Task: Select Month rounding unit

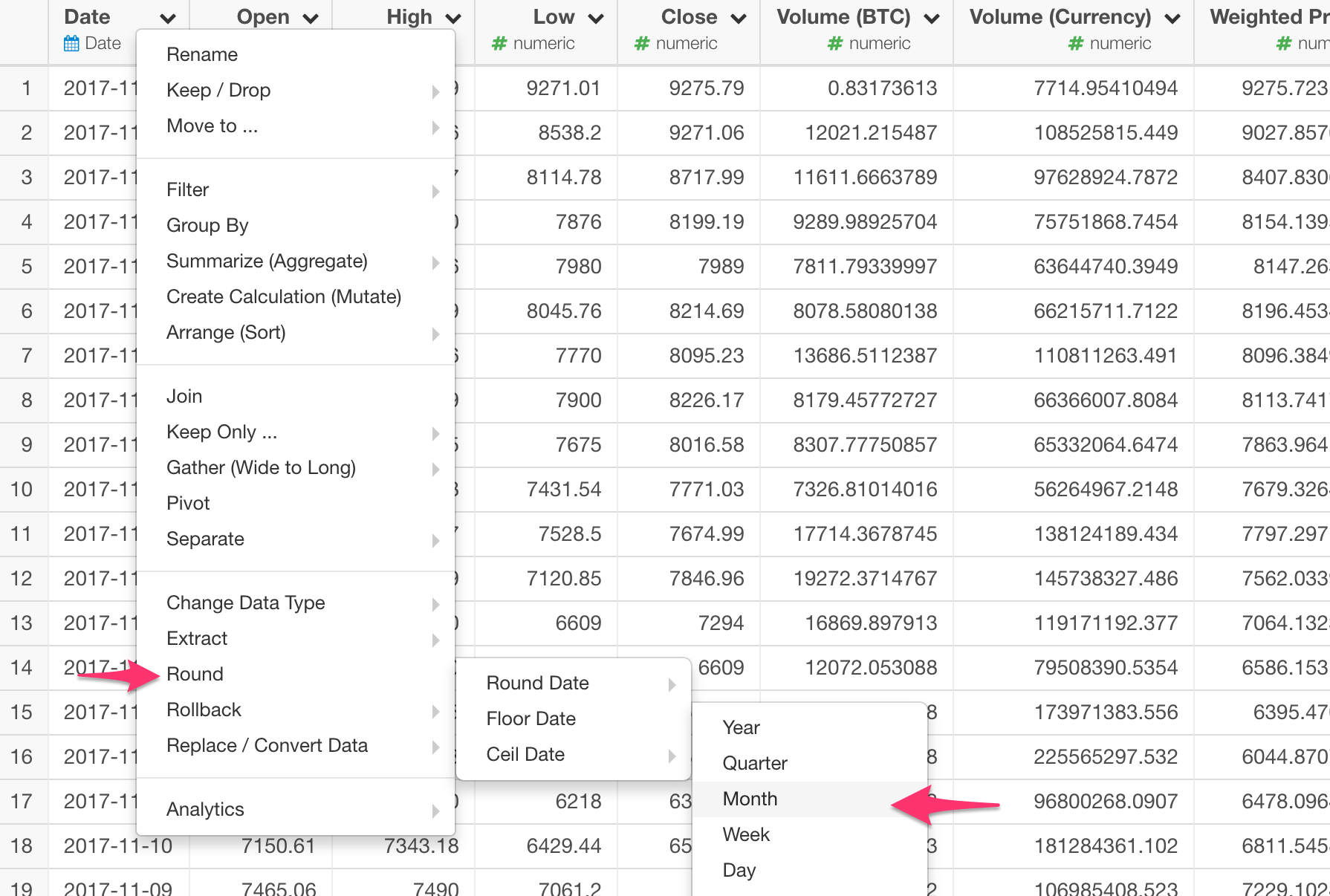Action: [810, 799]
